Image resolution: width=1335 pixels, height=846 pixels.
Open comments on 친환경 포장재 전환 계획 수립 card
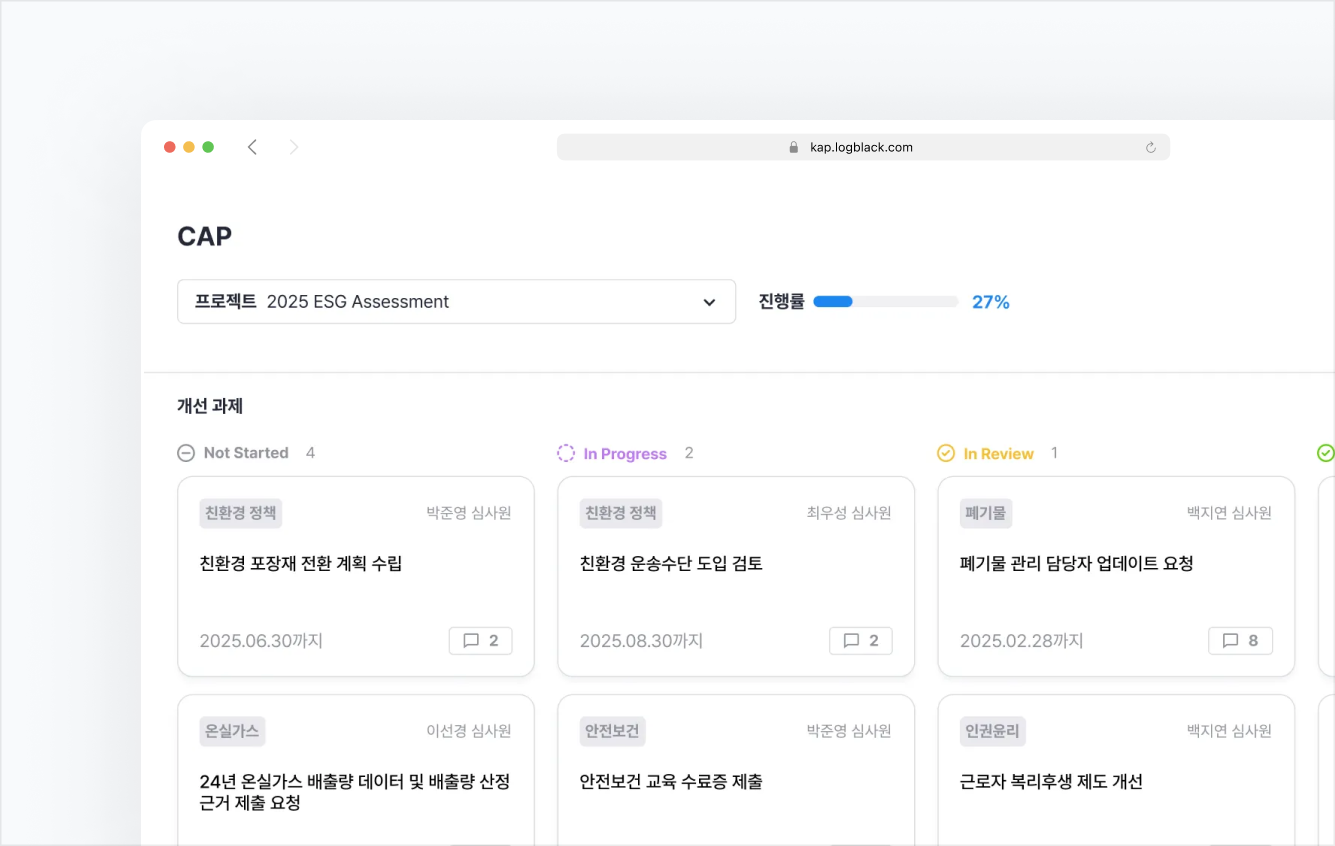tap(481, 641)
